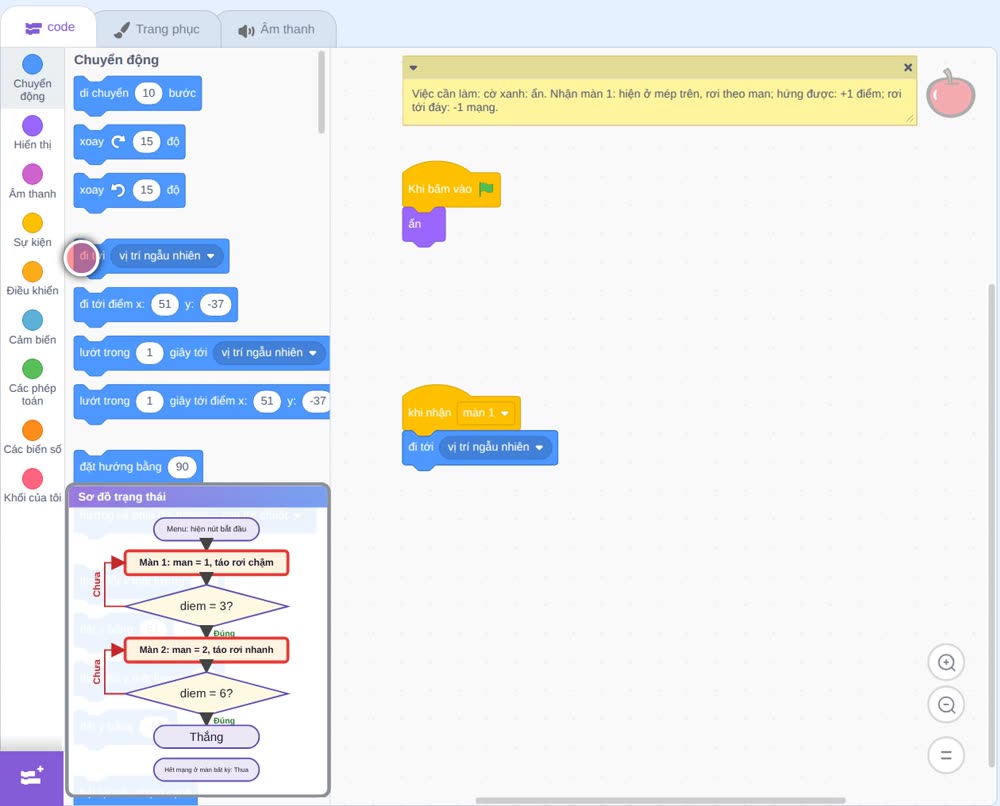Open the Âm thanh blocks category
The height and width of the screenshot is (806, 1000).
(32, 182)
